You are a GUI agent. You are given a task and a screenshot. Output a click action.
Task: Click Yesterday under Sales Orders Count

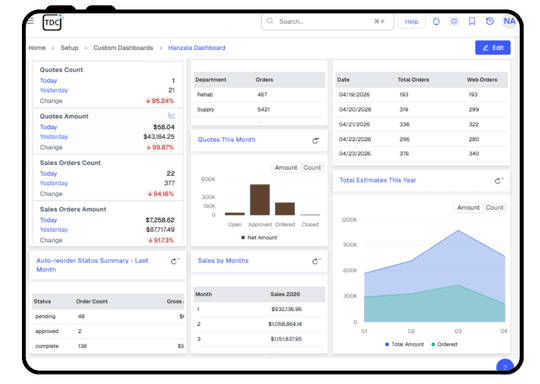(x=54, y=183)
